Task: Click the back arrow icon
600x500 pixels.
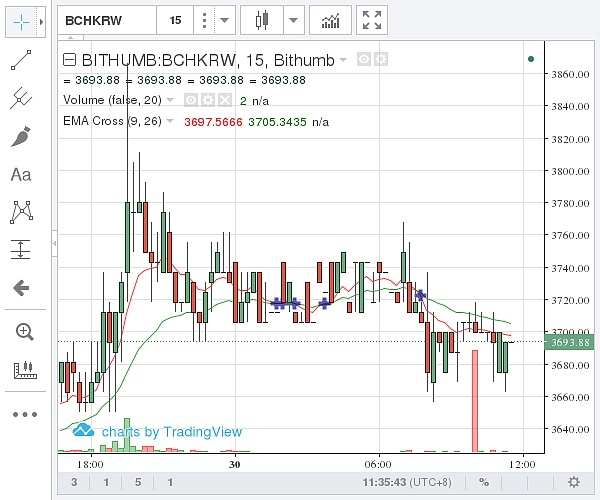Action: 21,288
